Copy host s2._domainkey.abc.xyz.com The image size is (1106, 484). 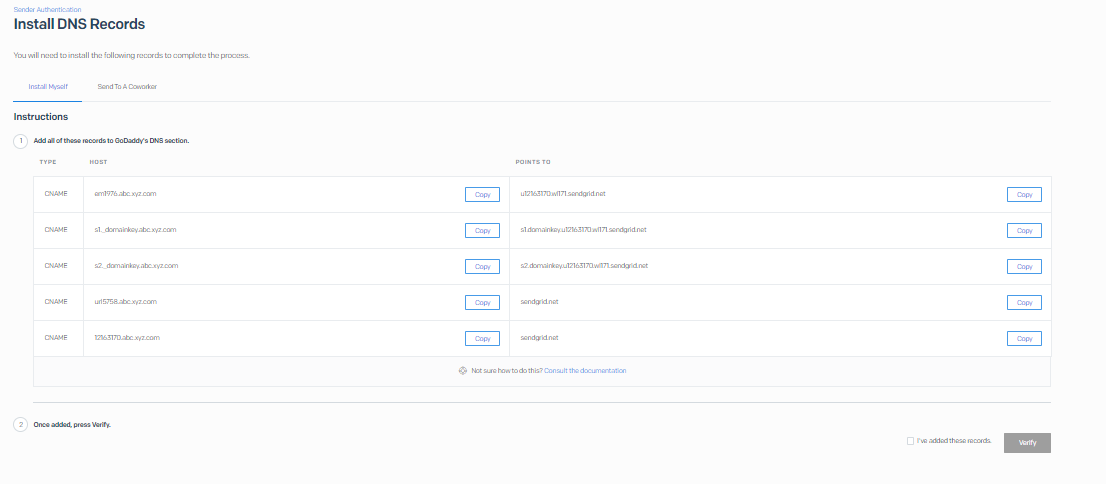[482, 267]
